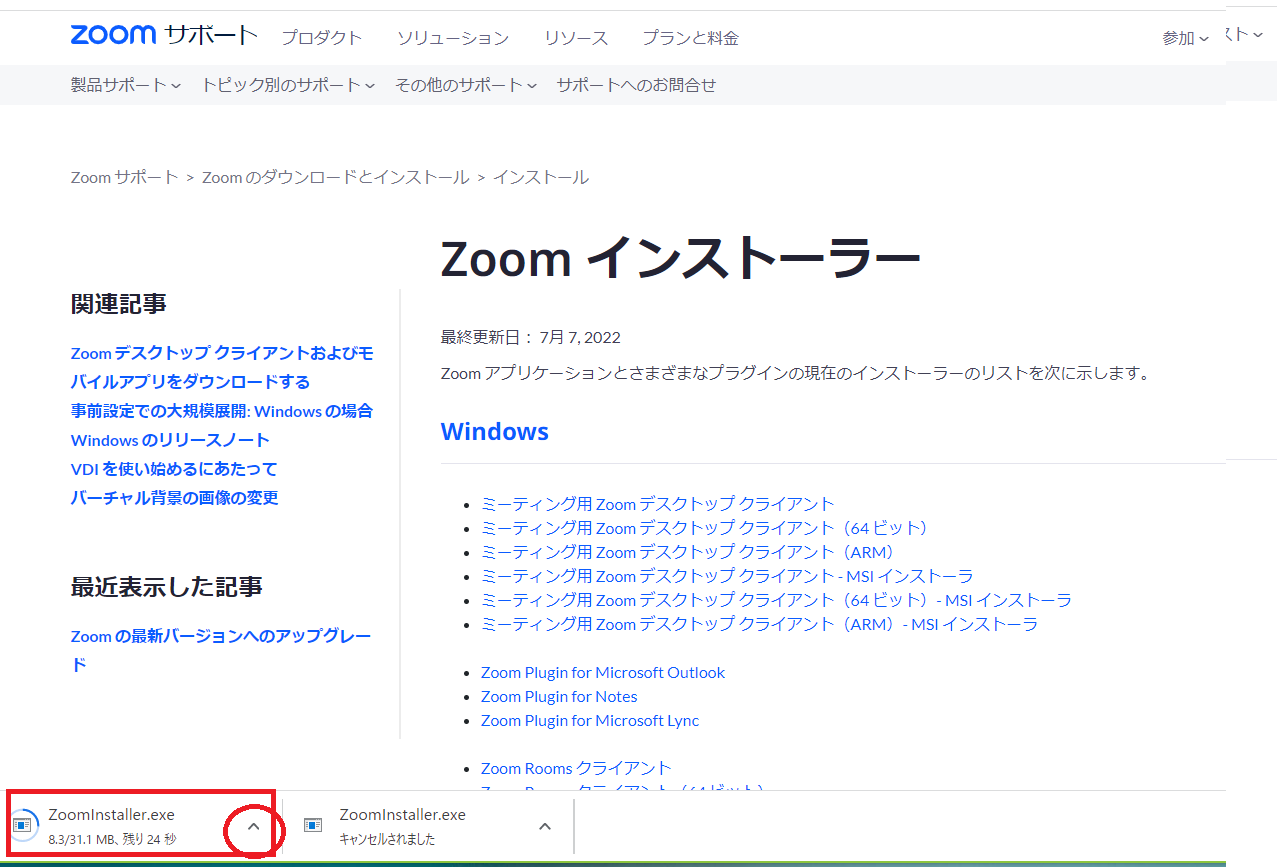Open the ソリューション menu

tap(452, 38)
